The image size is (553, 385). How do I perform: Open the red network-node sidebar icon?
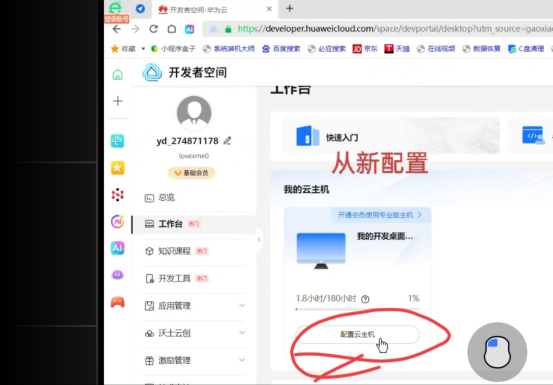117,195
